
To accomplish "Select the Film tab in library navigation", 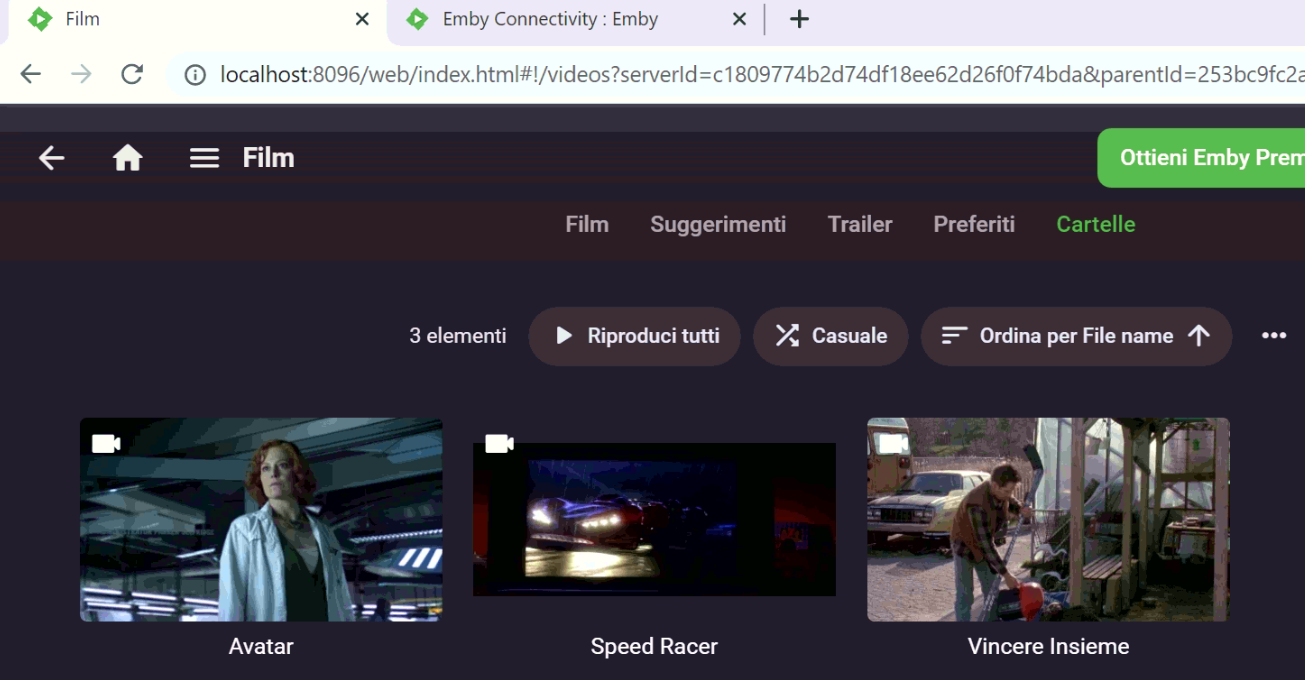I will tap(586, 224).
